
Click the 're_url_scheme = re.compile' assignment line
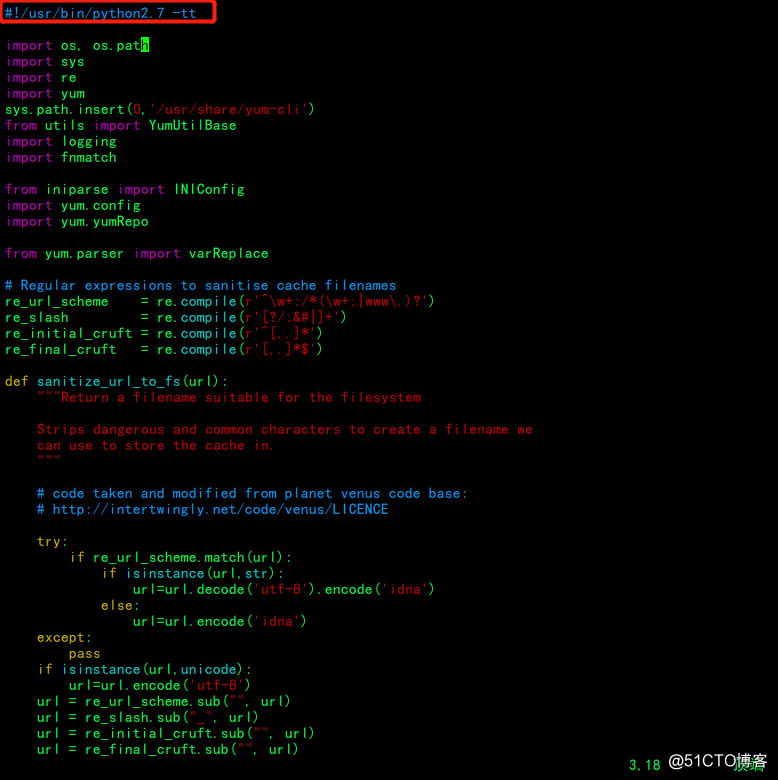pos(220,301)
